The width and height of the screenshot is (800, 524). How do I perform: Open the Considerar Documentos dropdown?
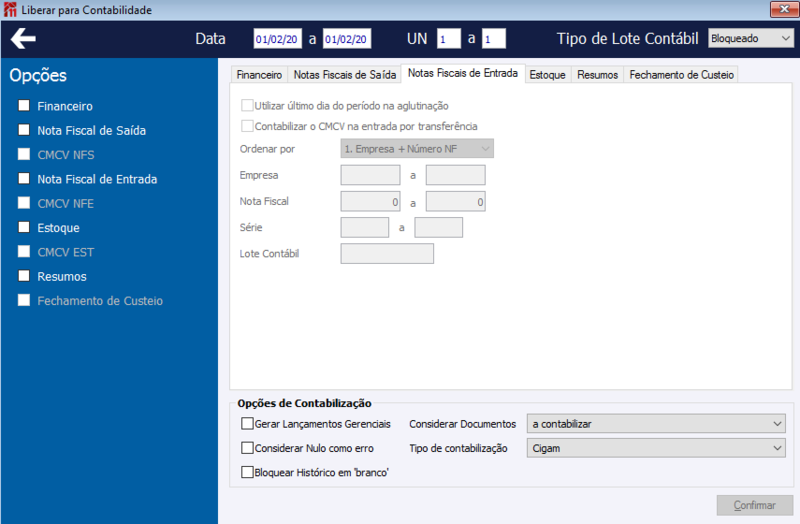point(656,423)
